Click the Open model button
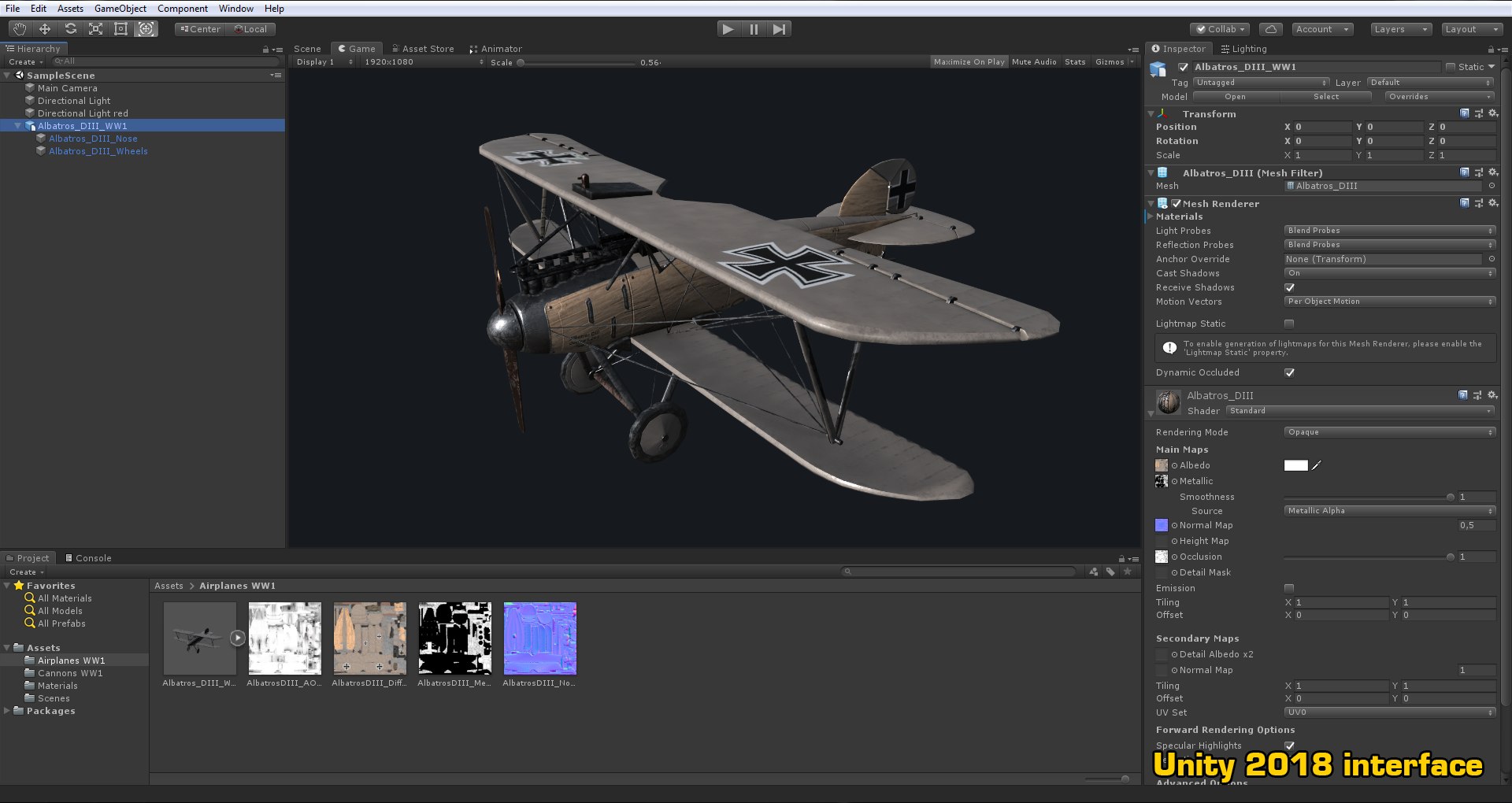 pyautogui.click(x=1236, y=97)
